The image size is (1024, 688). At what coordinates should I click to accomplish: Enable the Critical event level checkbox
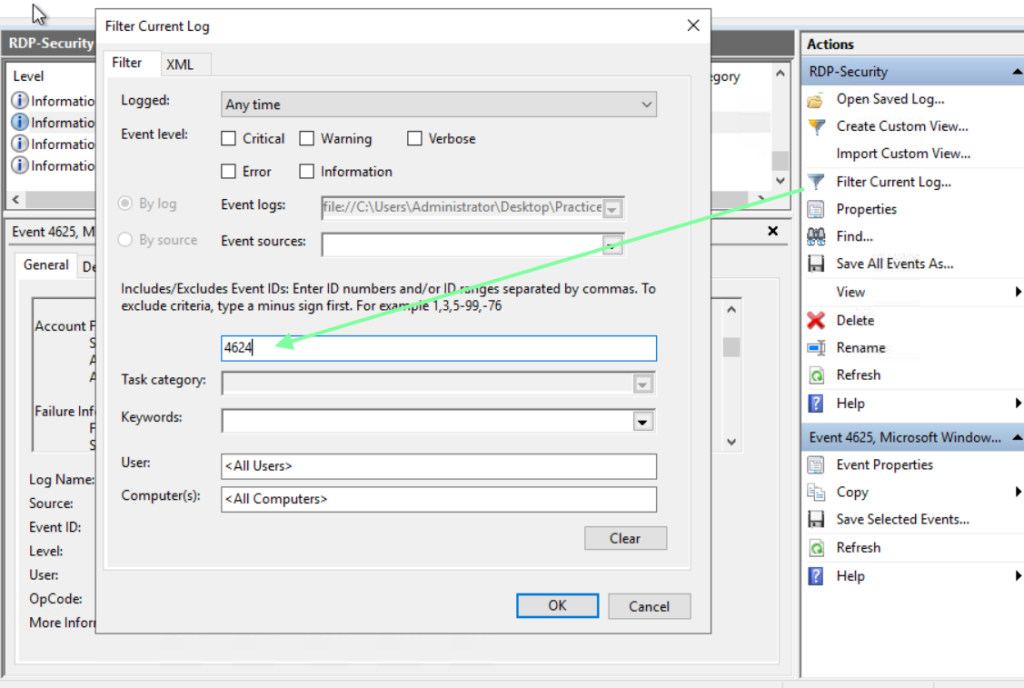click(229, 139)
